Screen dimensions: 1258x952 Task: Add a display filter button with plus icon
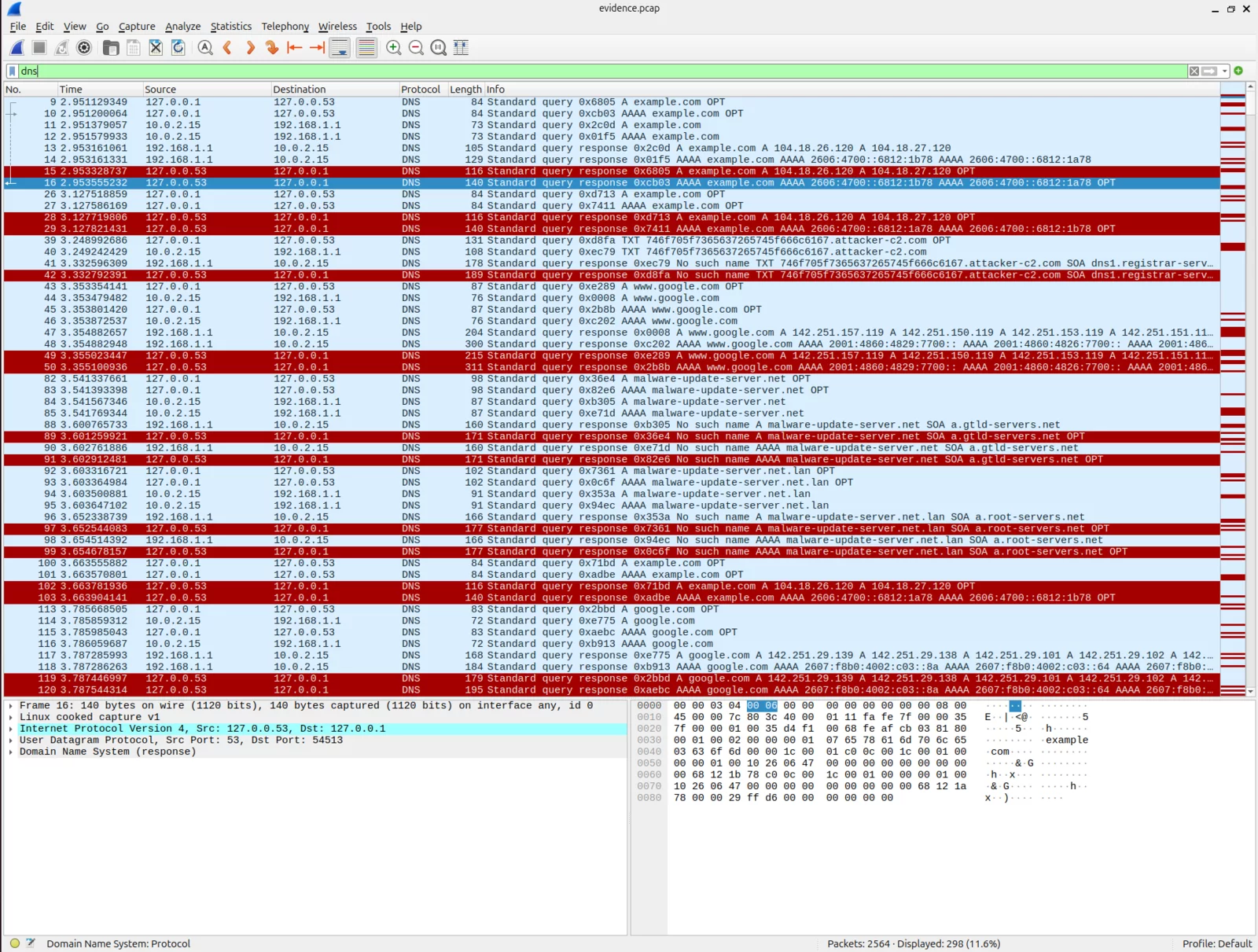click(1239, 71)
